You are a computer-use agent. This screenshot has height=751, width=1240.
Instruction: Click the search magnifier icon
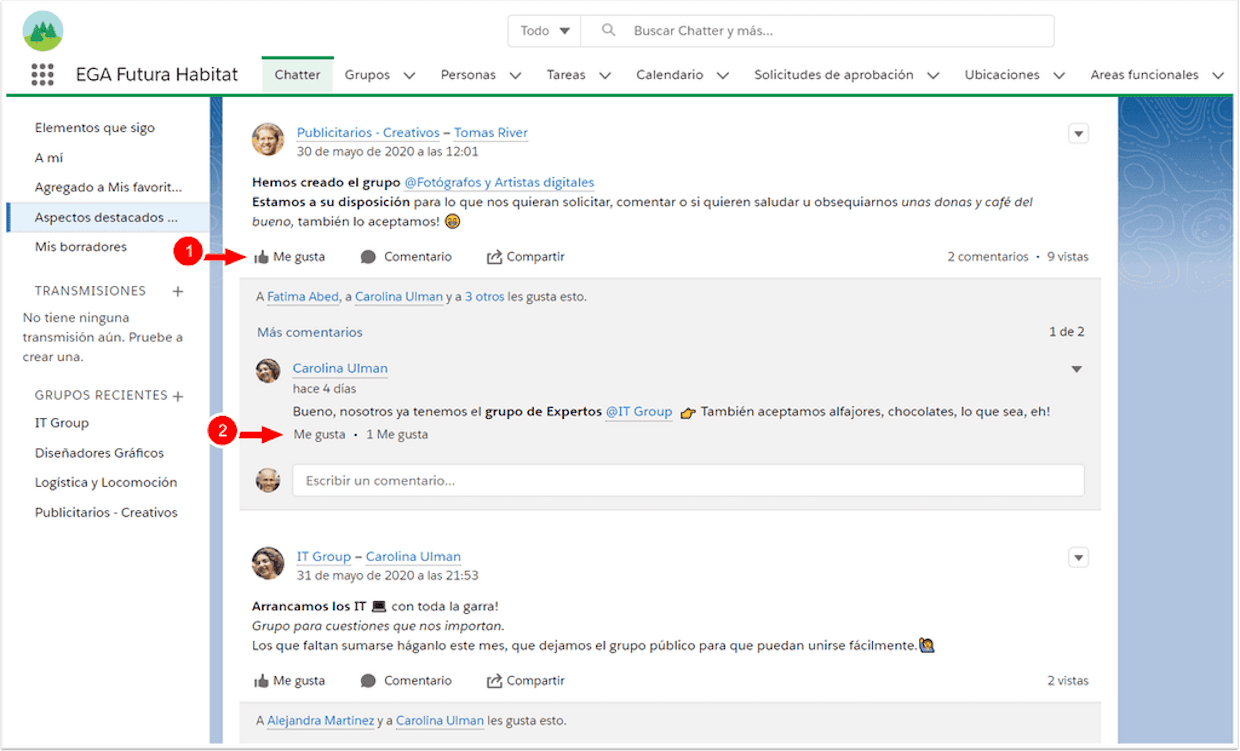(x=608, y=31)
